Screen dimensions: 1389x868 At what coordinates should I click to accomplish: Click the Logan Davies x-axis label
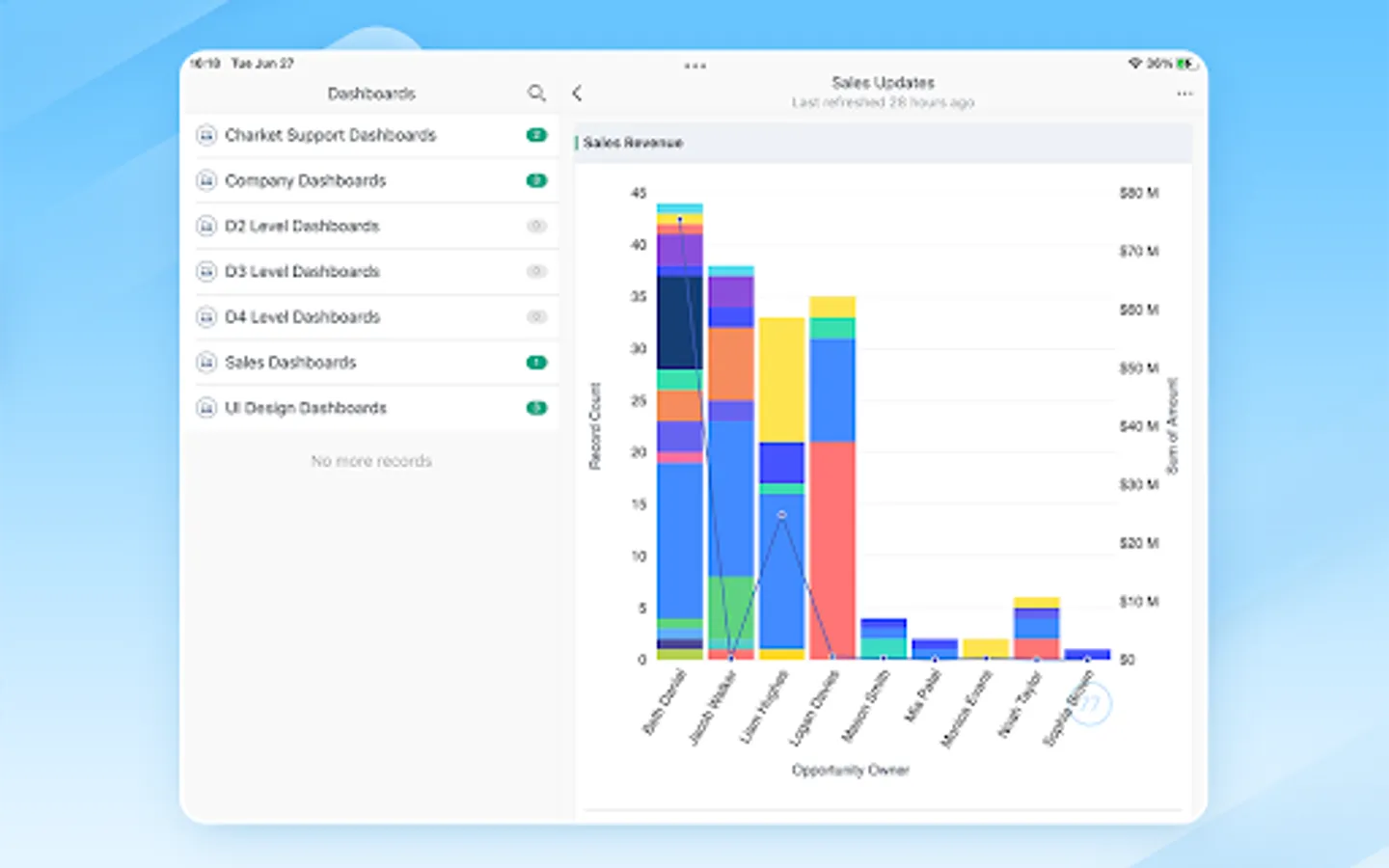click(x=815, y=708)
